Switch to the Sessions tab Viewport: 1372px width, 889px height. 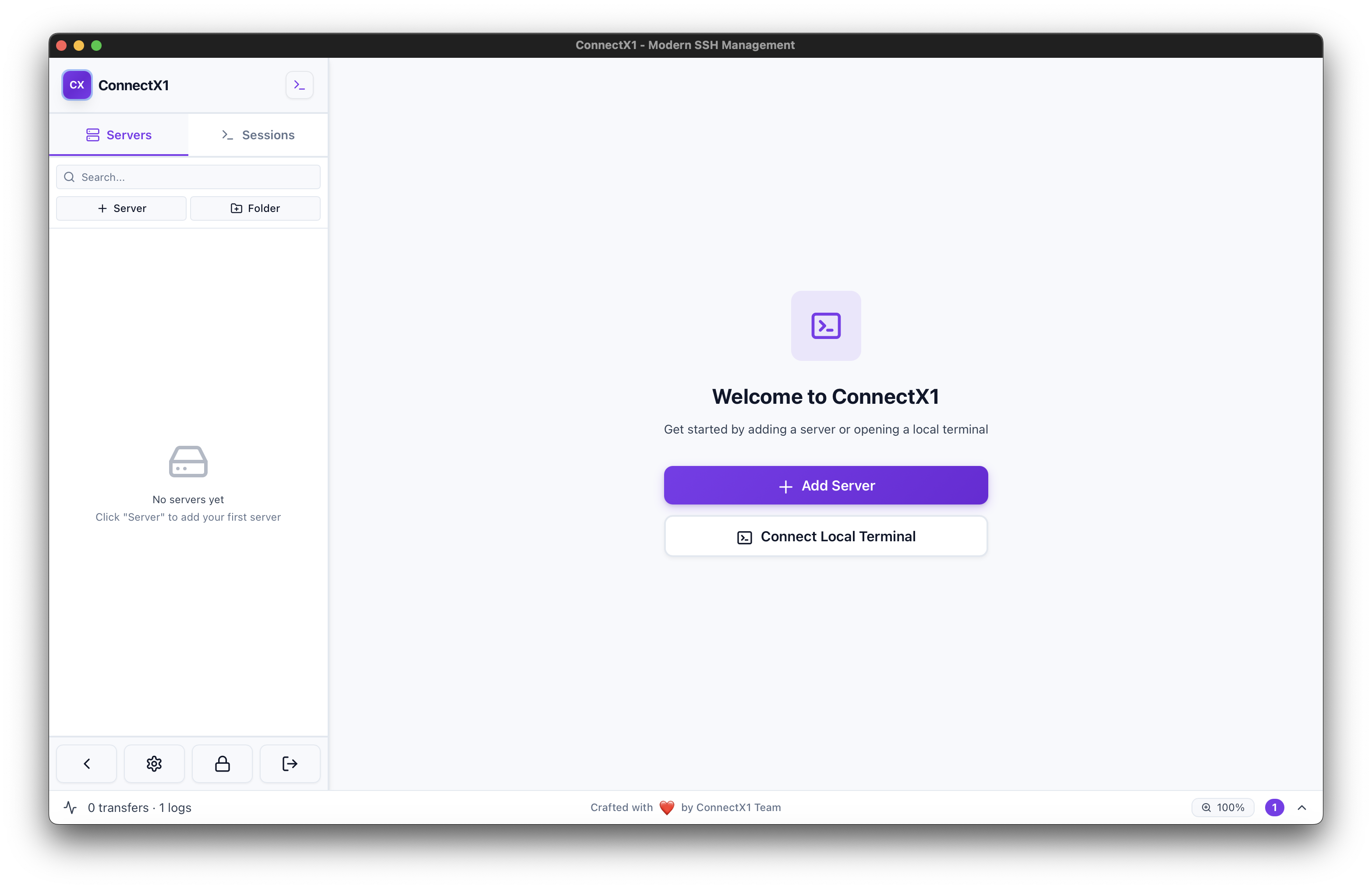tap(258, 135)
